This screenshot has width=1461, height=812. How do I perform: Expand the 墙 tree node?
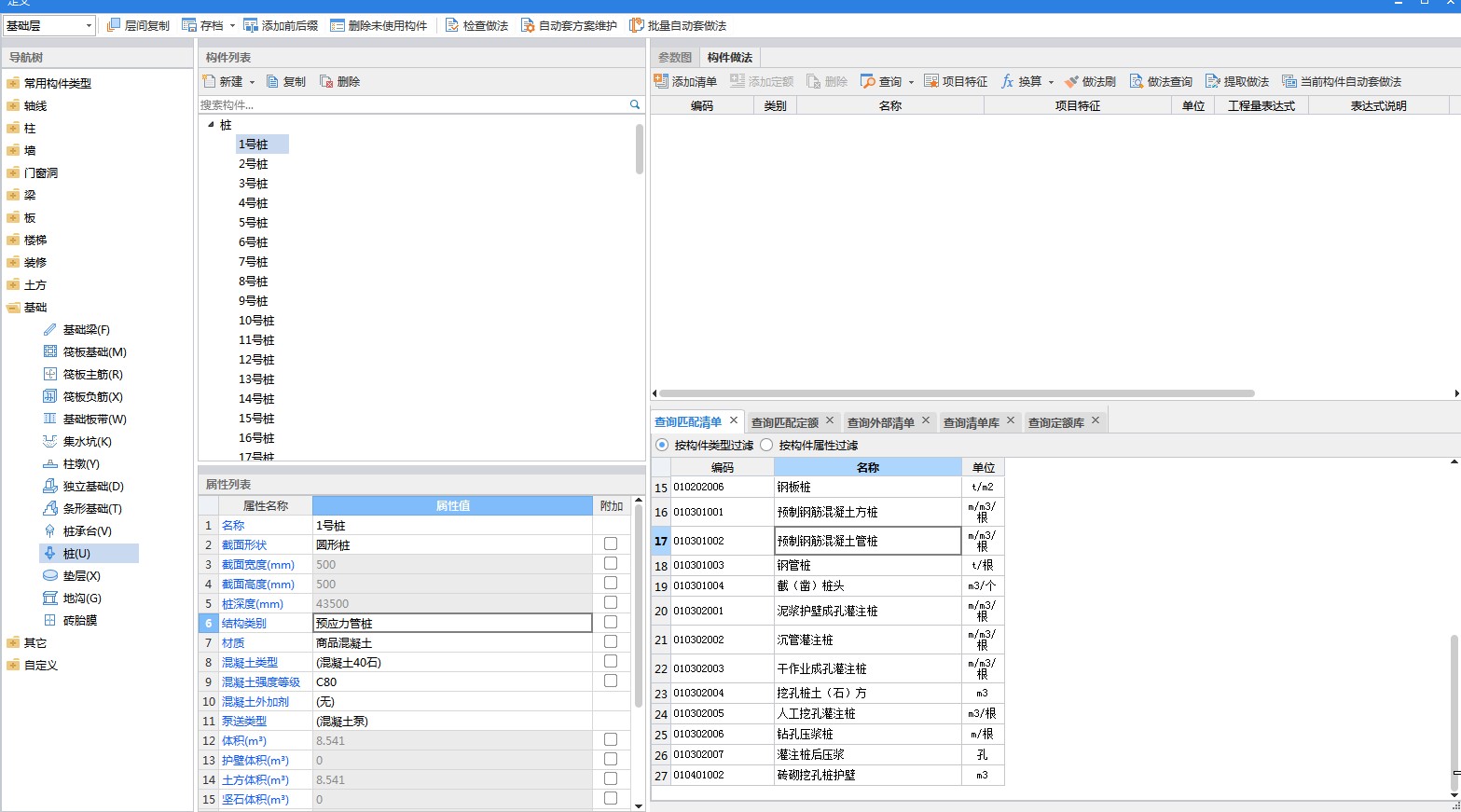click(x=13, y=150)
